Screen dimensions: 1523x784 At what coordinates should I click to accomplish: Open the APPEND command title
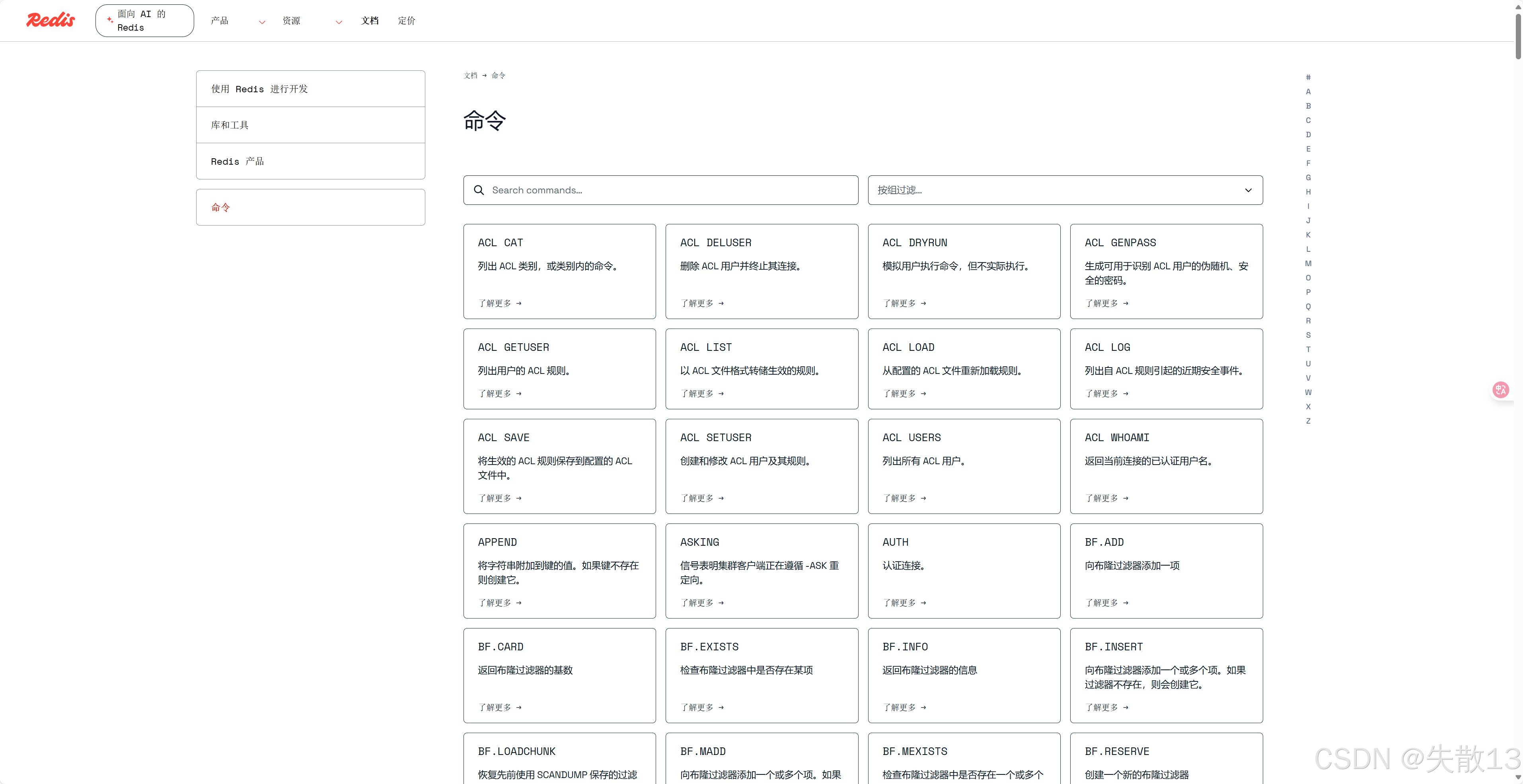click(x=497, y=542)
